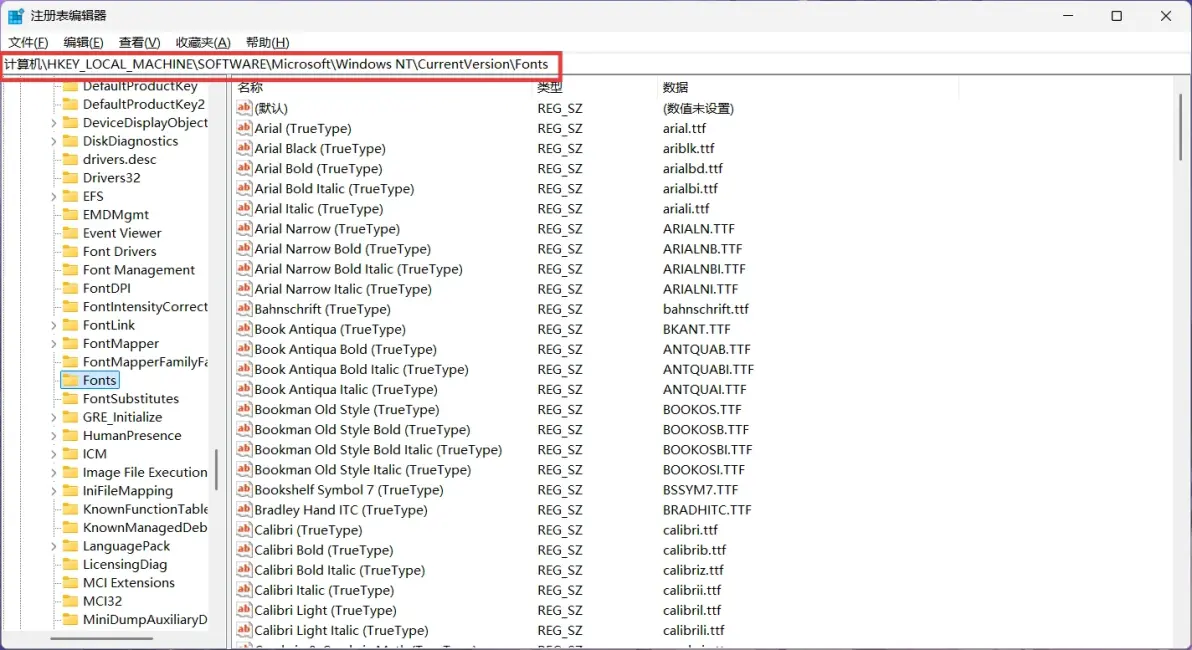Expand the LanguagePack key
This screenshot has width=1192, height=650.
coord(53,546)
